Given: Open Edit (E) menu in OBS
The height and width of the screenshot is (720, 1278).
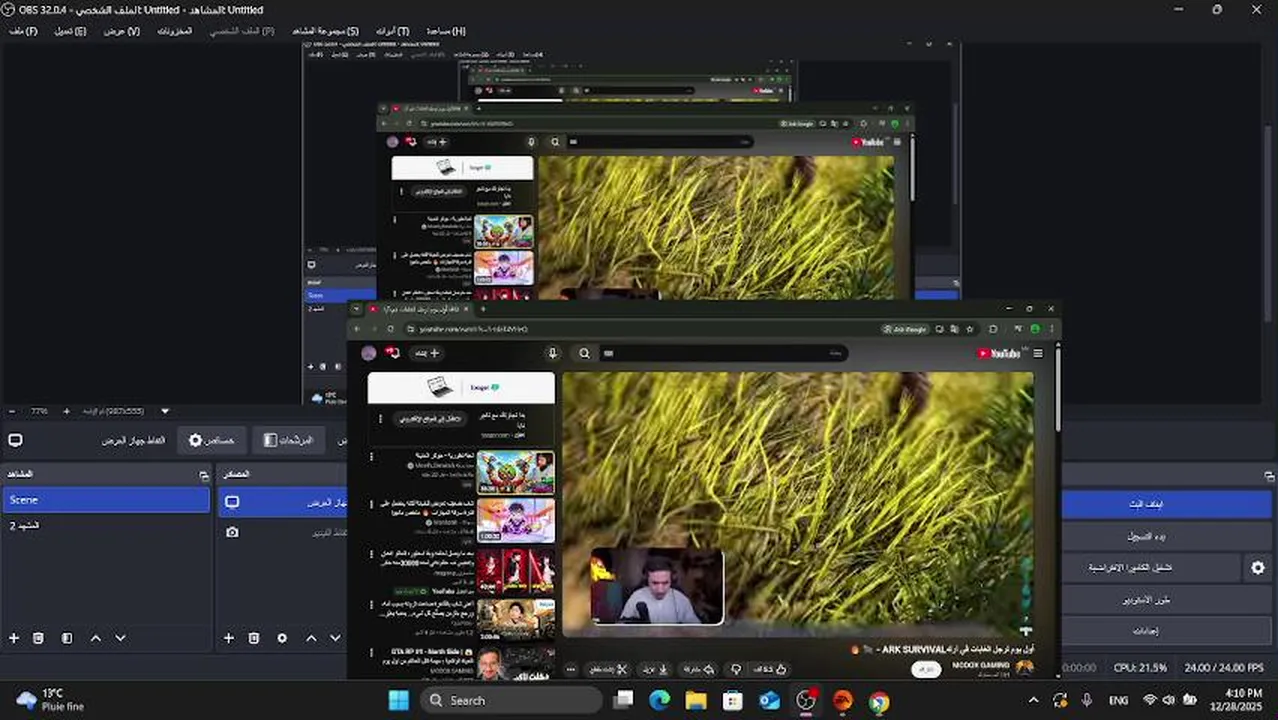Looking at the screenshot, I should pyautogui.click(x=70, y=31).
